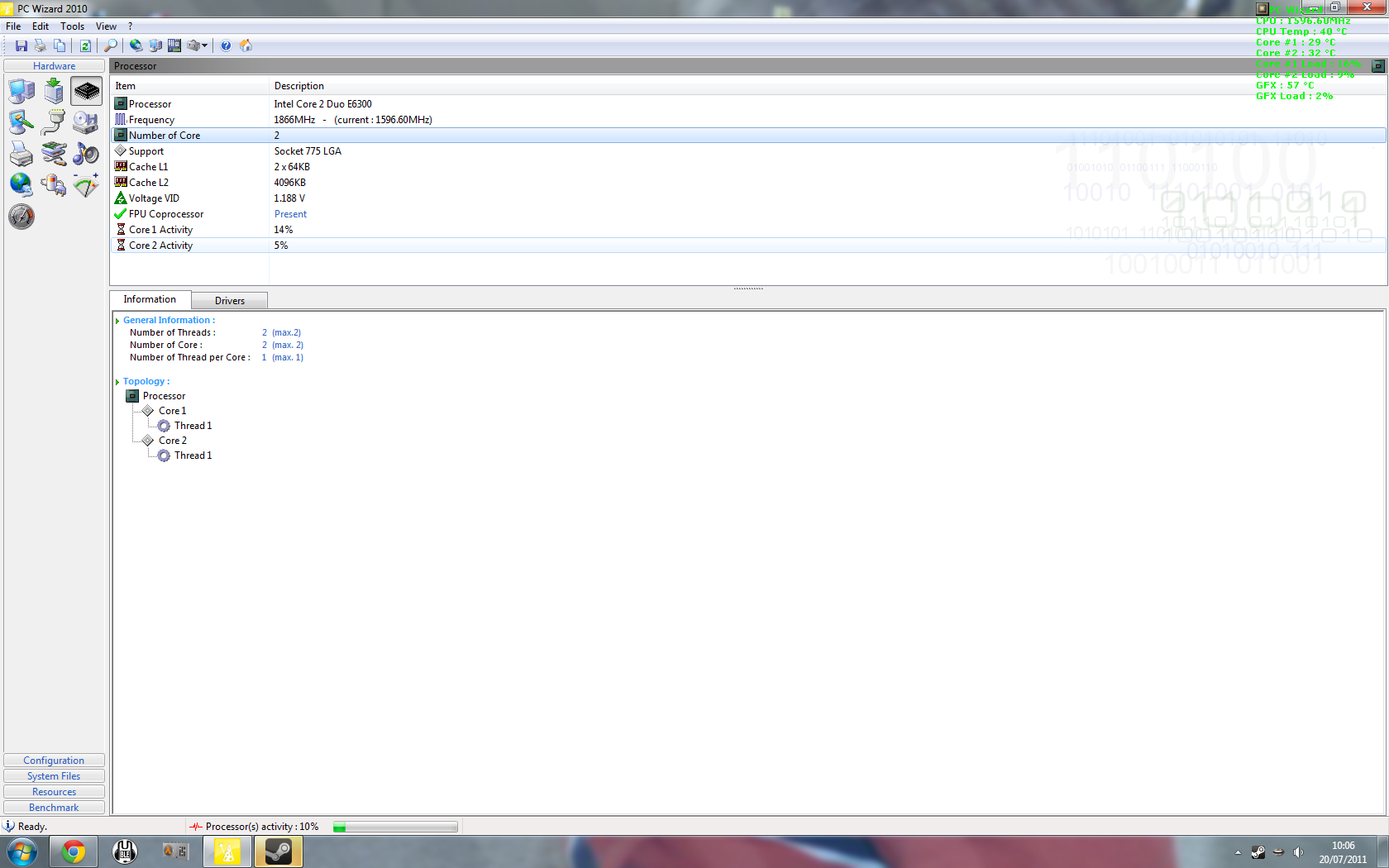The width and height of the screenshot is (1389, 868).
Task: Select the Multimedia music note speaker icon
Action: click(x=86, y=154)
